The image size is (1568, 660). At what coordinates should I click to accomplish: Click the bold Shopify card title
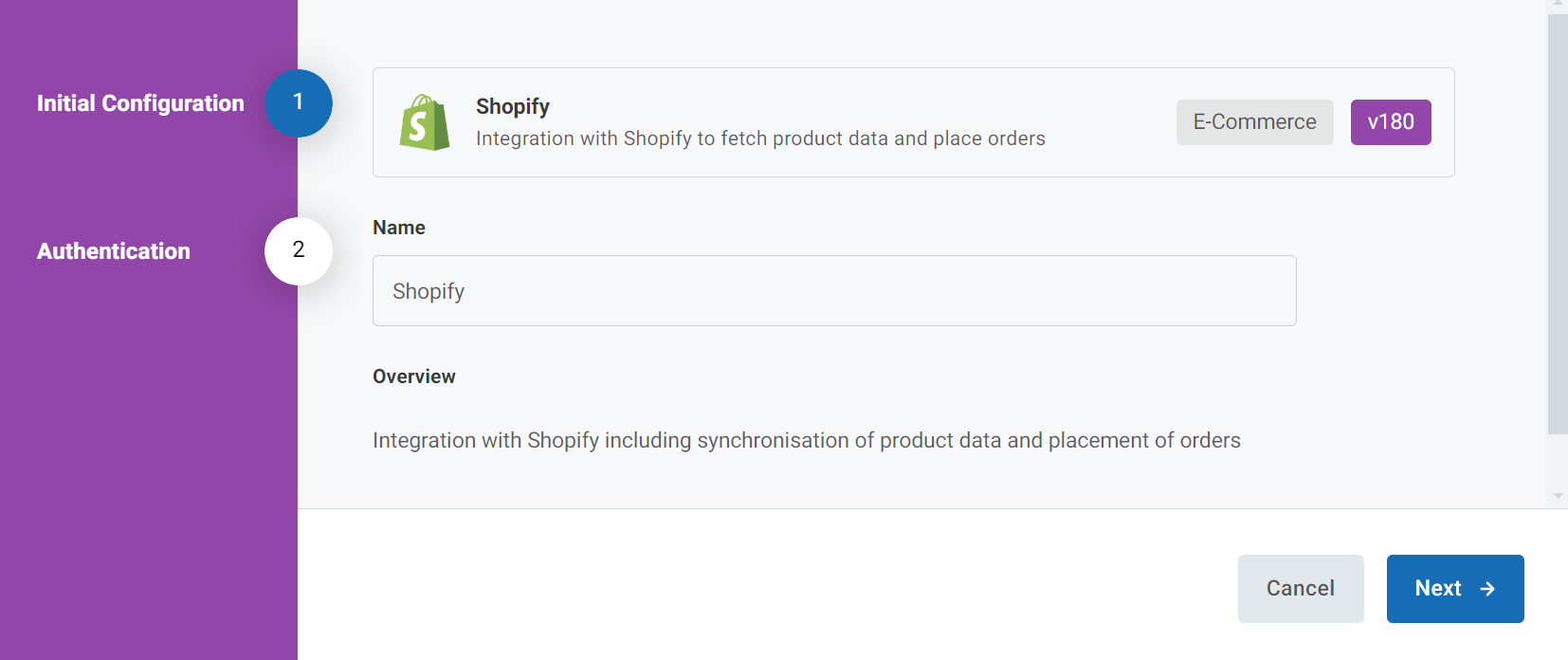pos(513,106)
